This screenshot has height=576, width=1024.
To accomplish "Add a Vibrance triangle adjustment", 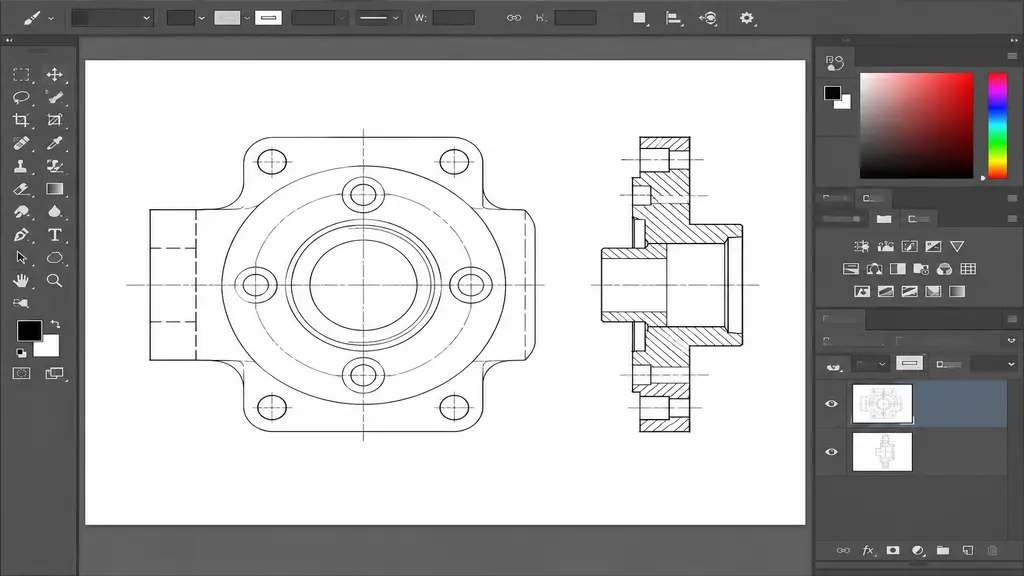I will [957, 246].
